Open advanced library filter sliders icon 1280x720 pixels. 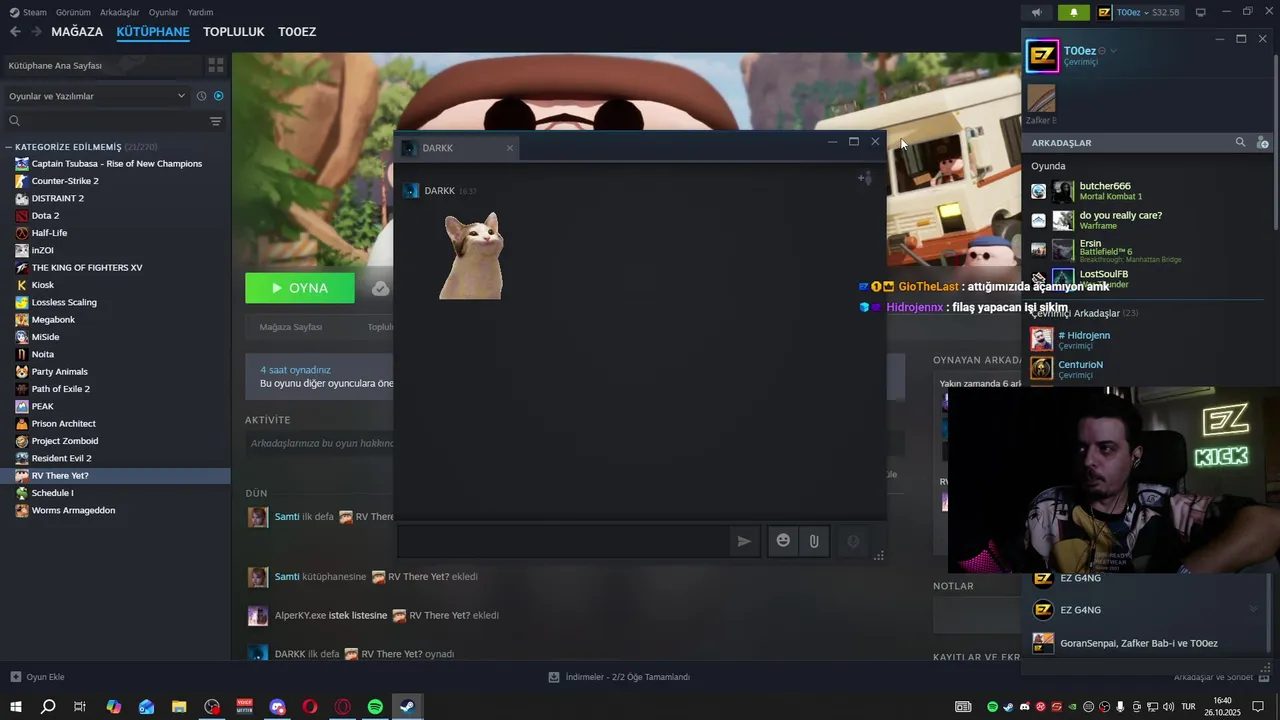click(x=216, y=121)
